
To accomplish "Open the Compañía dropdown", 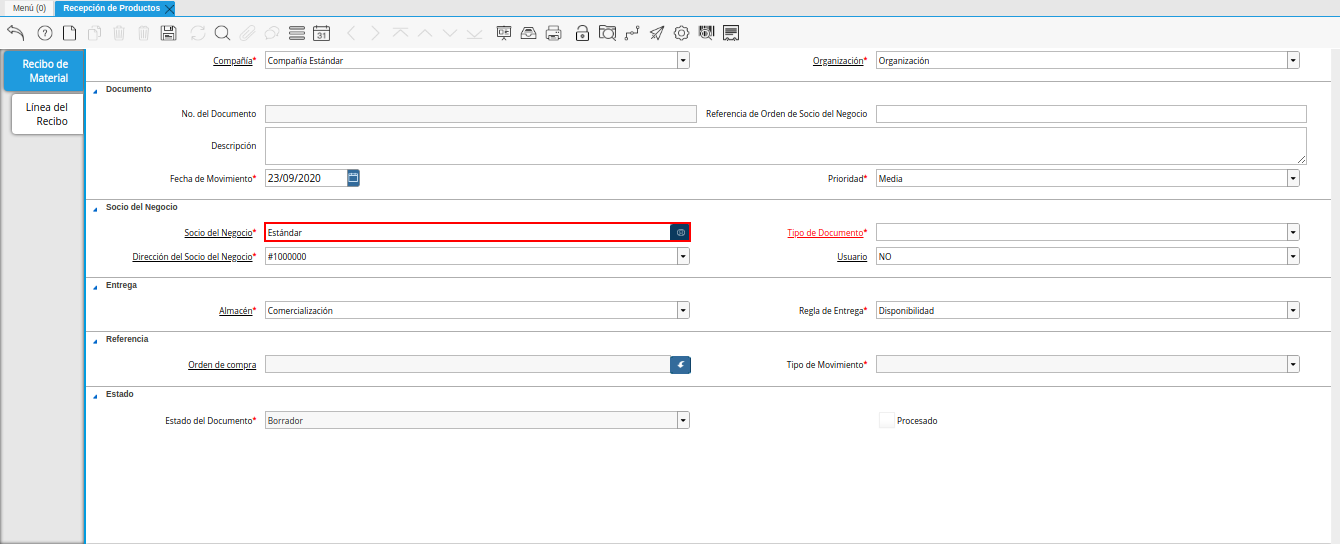I will point(683,60).
